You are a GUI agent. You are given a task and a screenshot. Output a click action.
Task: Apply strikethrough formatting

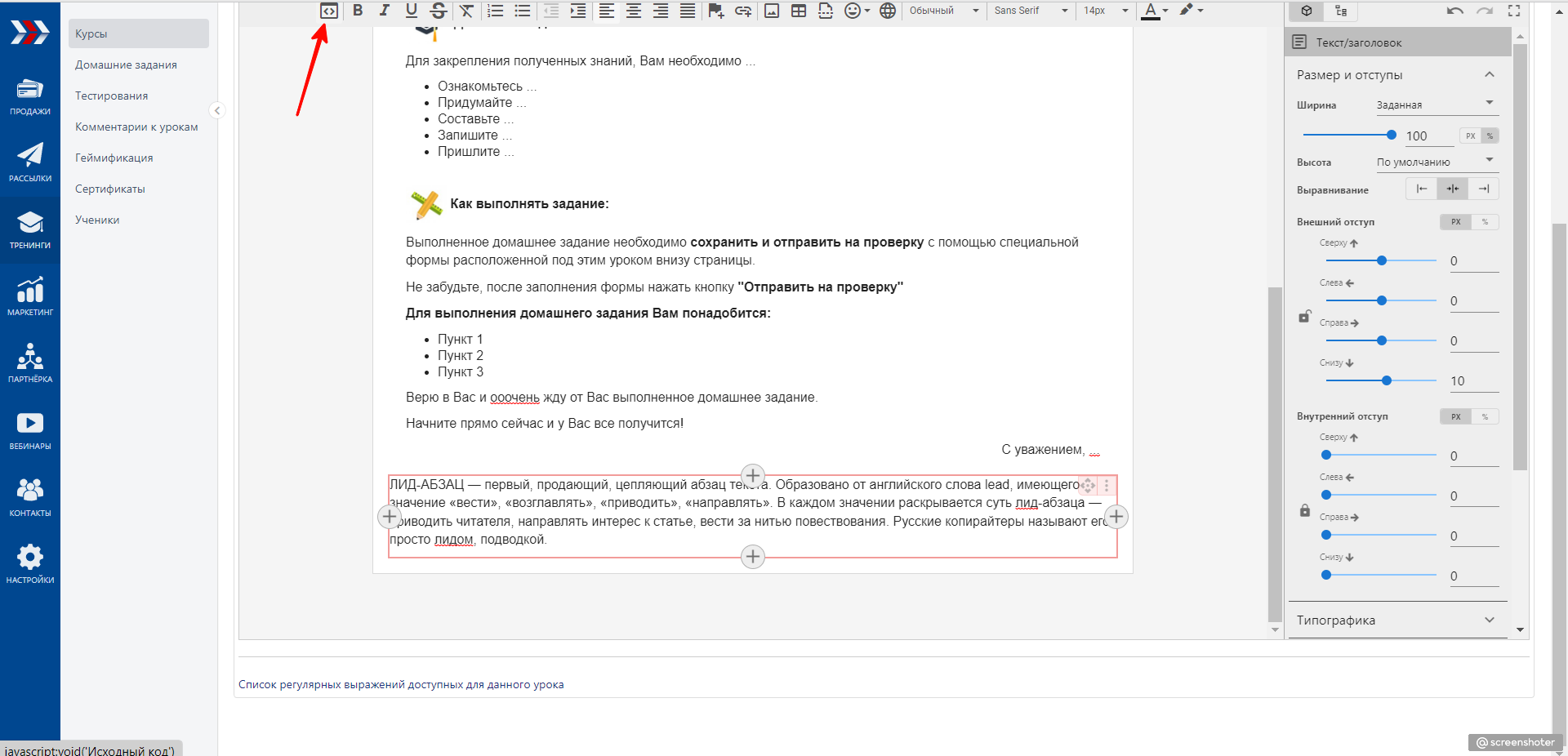[x=439, y=11]
